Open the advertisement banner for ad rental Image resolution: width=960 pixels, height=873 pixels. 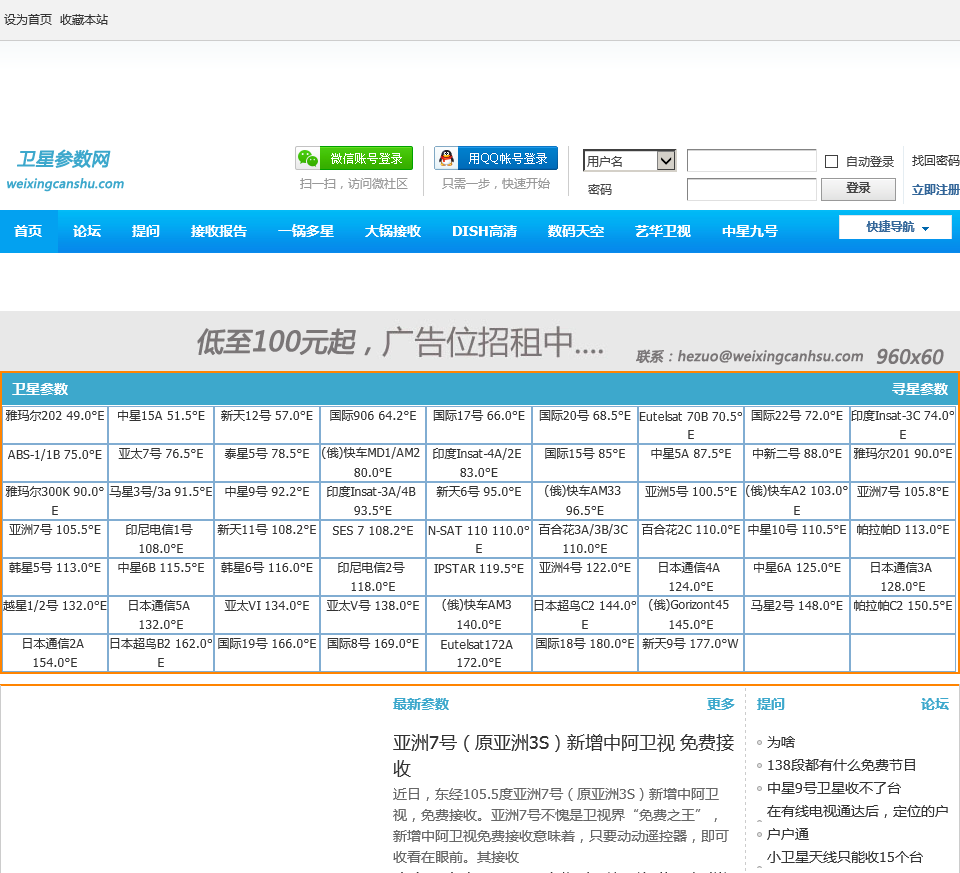480,342
